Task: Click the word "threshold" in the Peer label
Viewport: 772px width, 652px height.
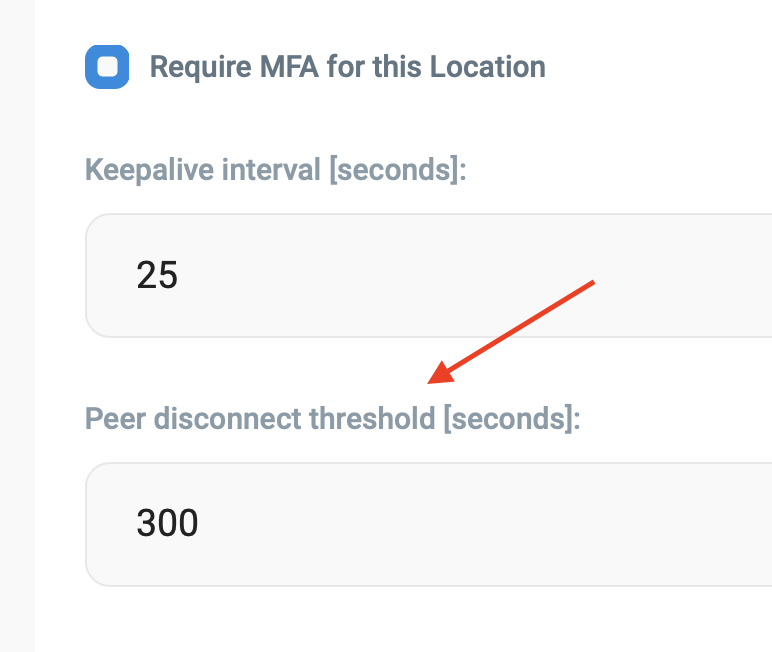Action: pyautogui.click(x=370, y=417)
